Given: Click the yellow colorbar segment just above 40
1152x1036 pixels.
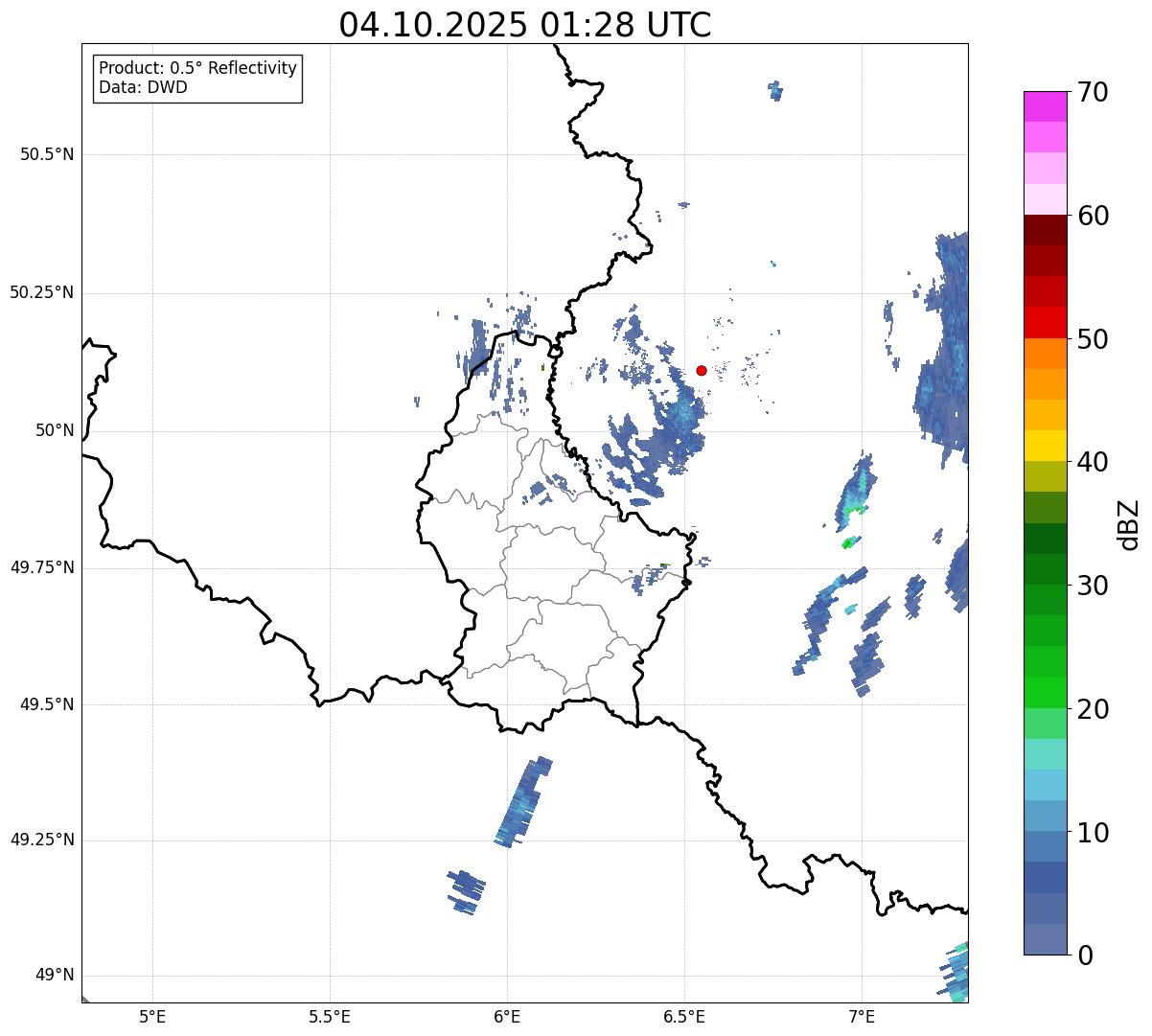Looking at the screenshot, I should 1046,446.
